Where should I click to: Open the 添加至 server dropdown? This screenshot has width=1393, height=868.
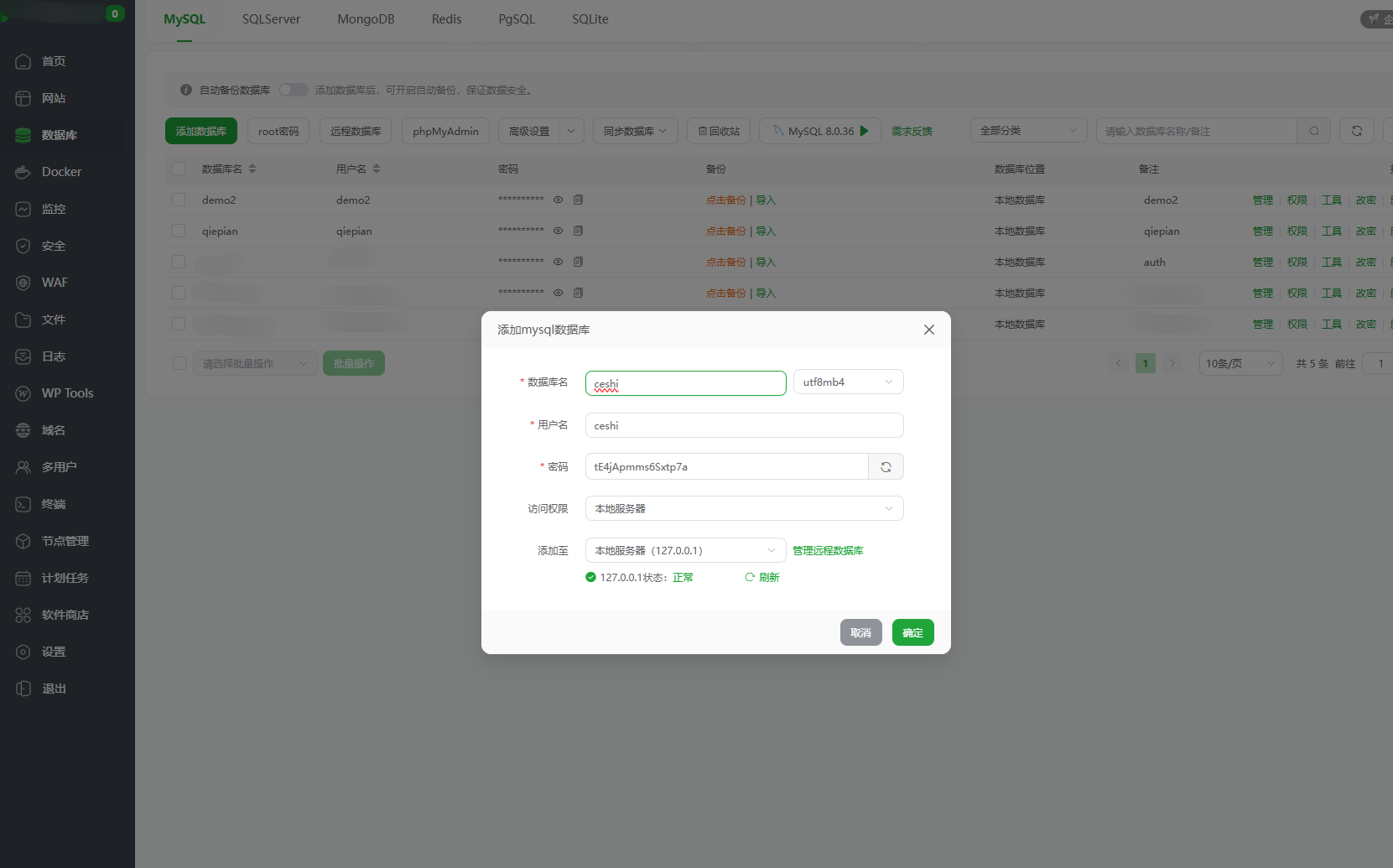coord(685,550)
